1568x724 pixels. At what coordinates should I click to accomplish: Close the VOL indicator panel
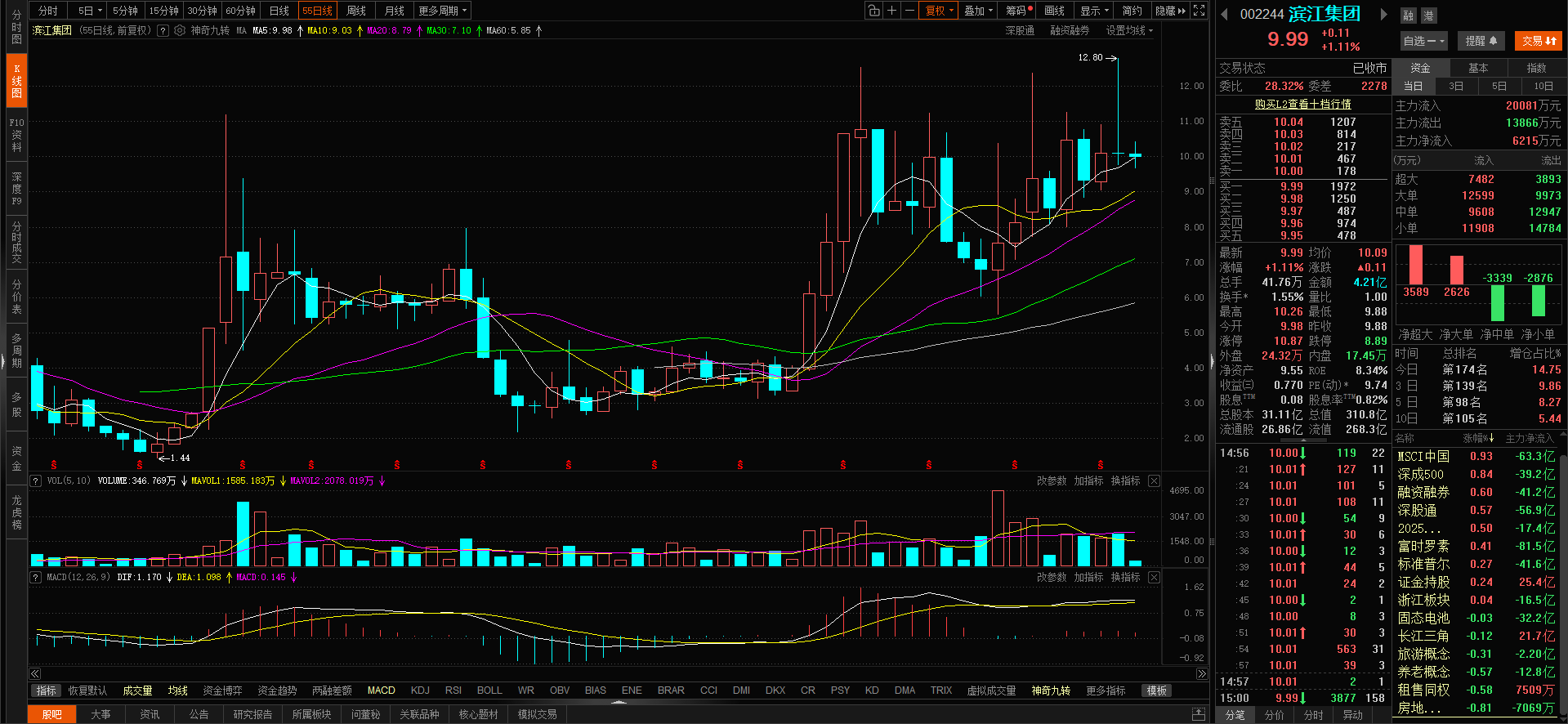click(1154, 480)
